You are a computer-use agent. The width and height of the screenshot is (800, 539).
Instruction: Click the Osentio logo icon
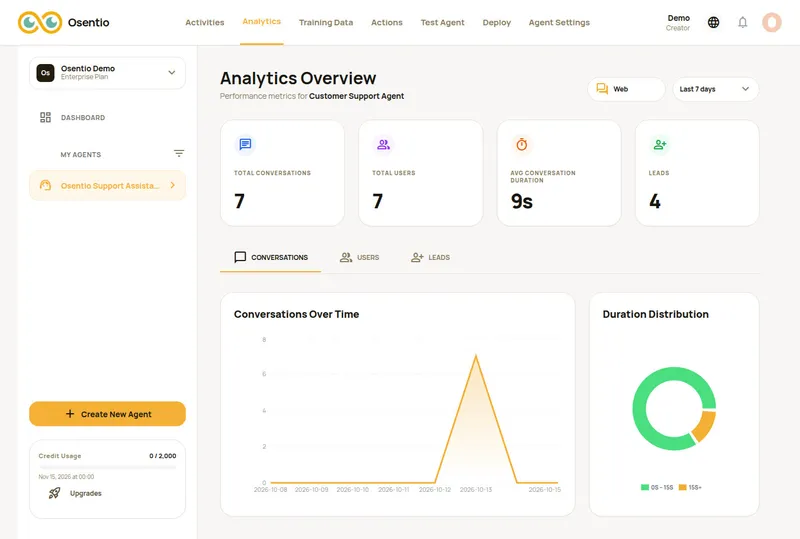click(40, 22)
